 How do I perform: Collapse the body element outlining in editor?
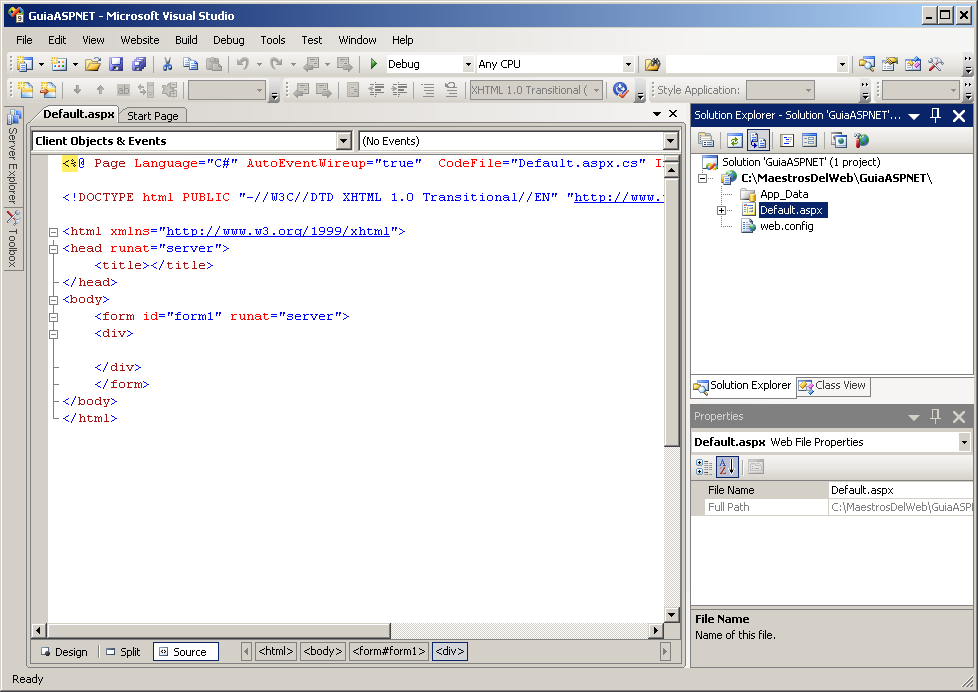[x=54, y=300]
